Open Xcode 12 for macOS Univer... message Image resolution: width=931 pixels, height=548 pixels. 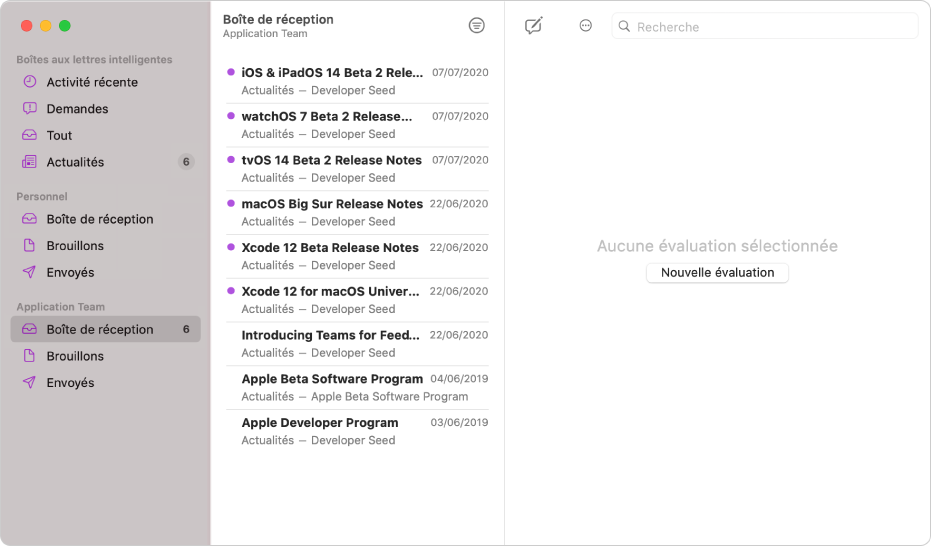tap(357, 300)
